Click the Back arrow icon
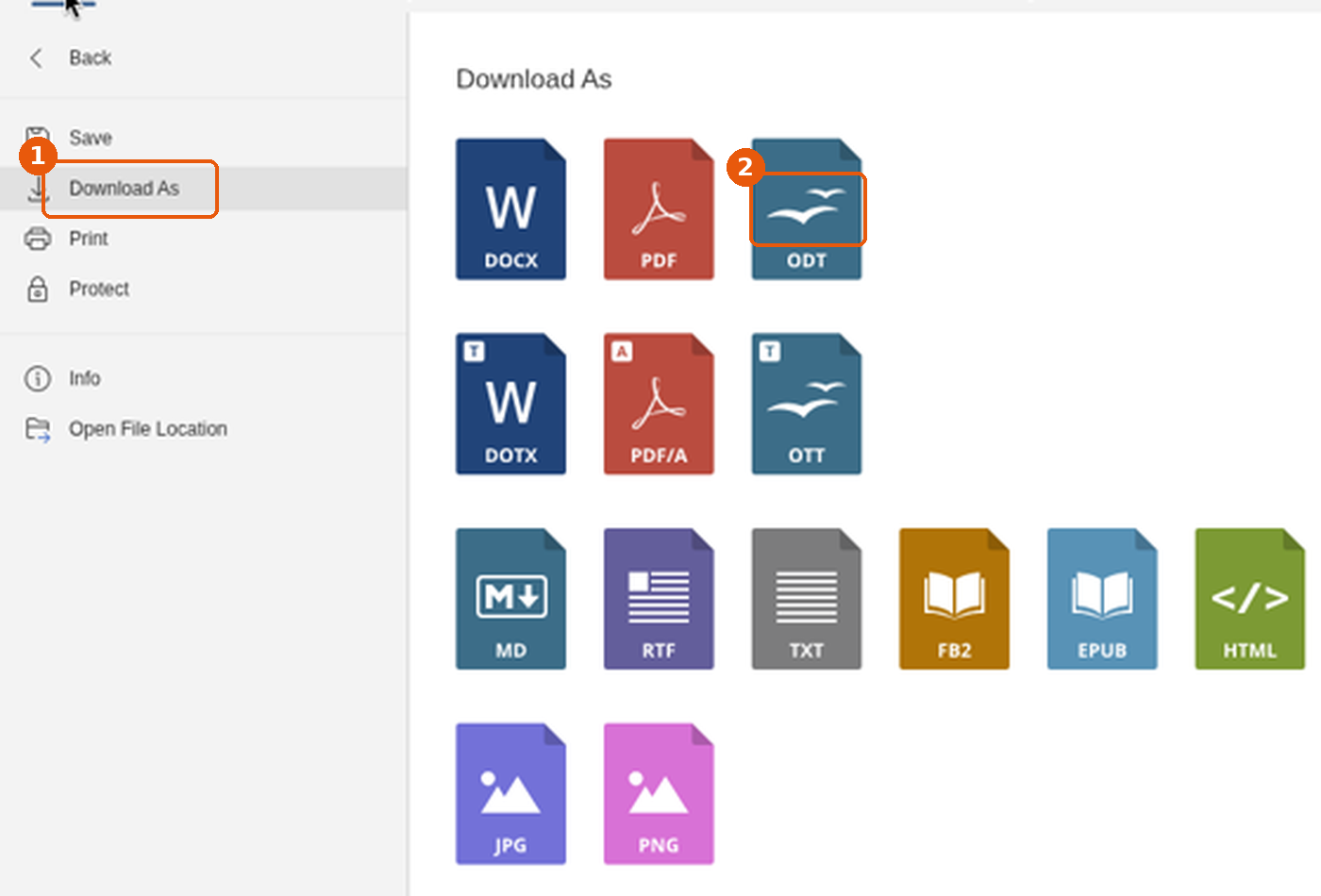The height and width of the screenshot is (896, 1321). (37, 58)
